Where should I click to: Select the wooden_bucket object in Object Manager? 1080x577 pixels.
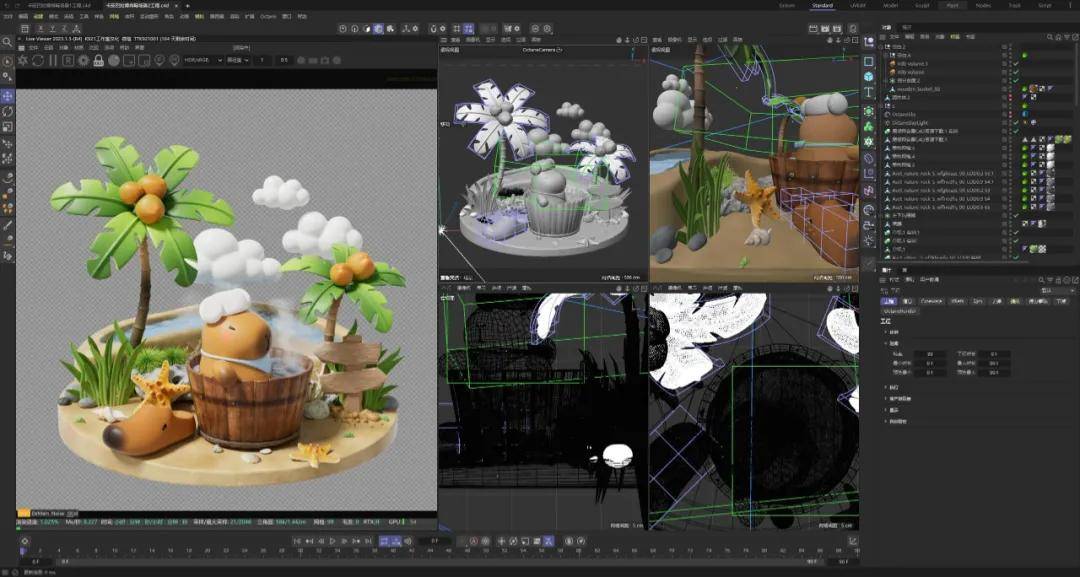(920, 89)
